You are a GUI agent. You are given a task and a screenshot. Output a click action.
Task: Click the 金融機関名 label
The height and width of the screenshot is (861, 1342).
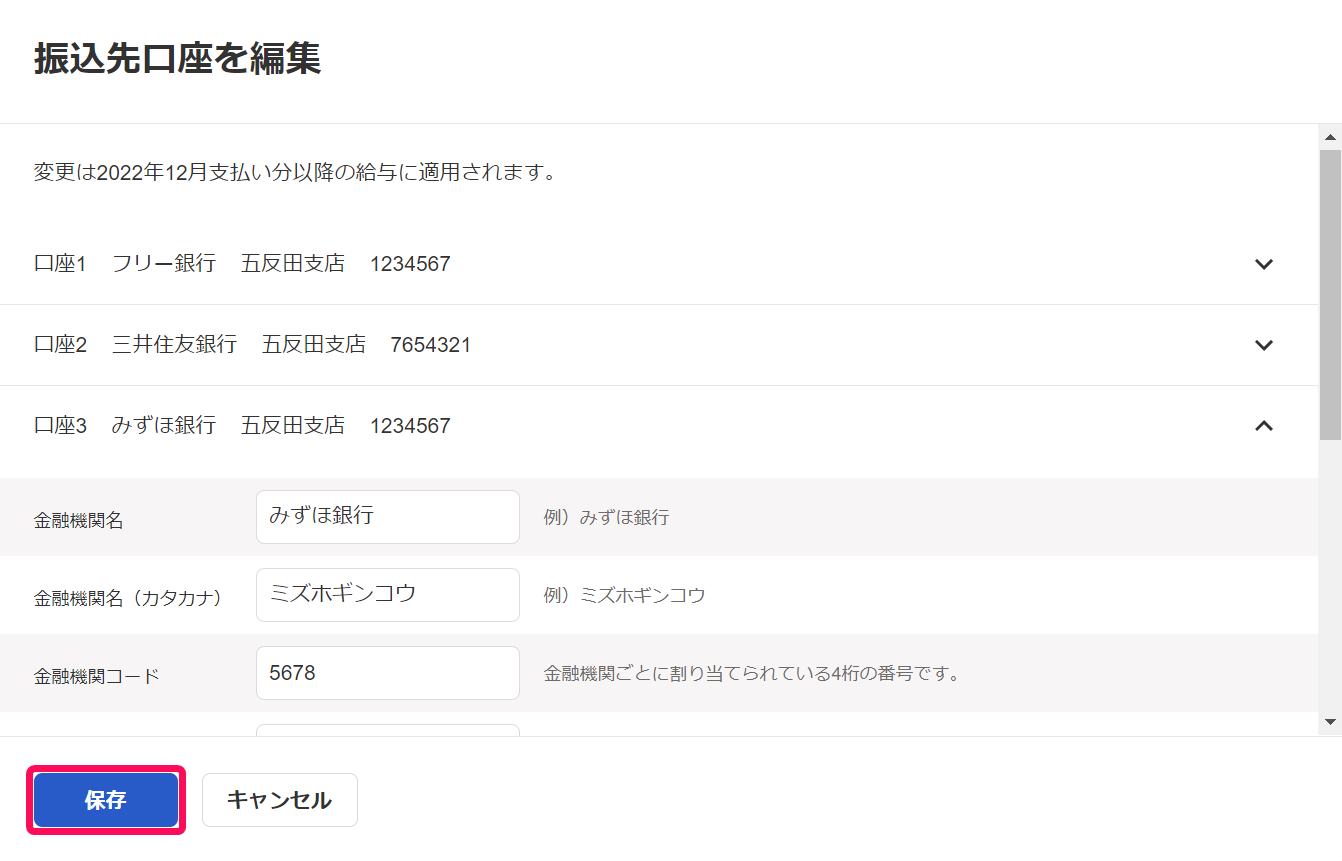click(x=79, y=520)
